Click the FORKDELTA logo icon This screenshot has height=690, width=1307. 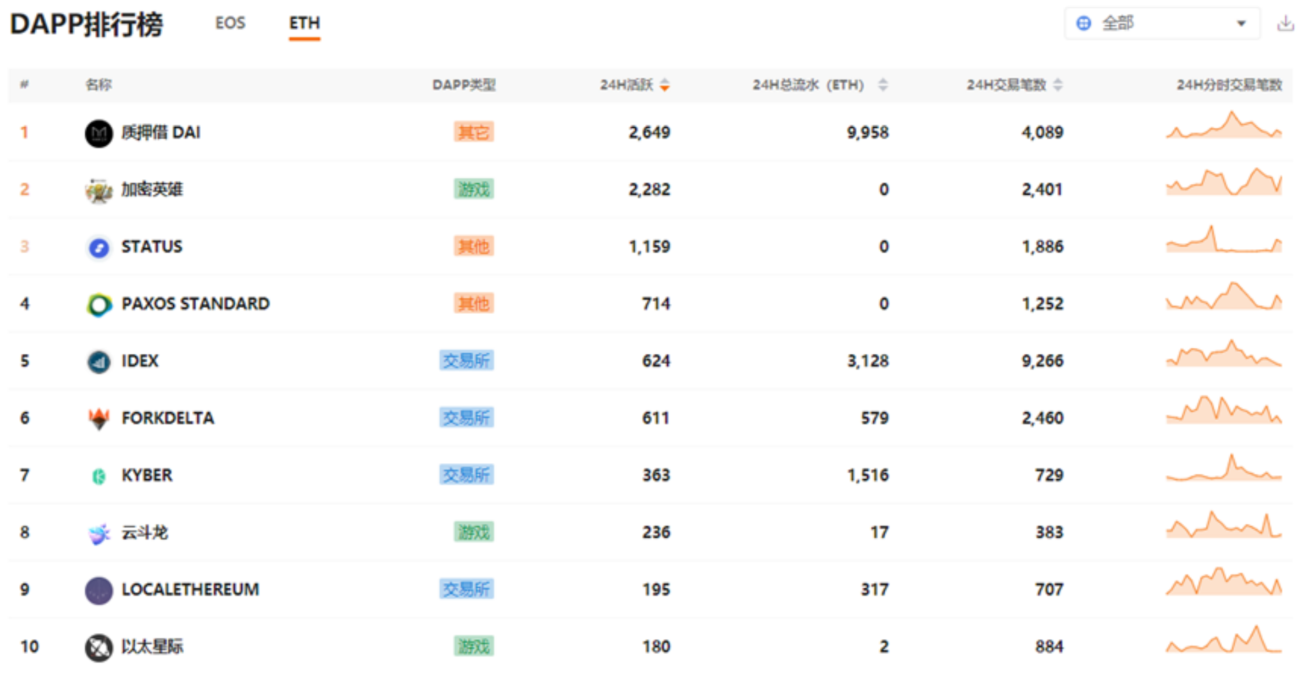[99, 419]
